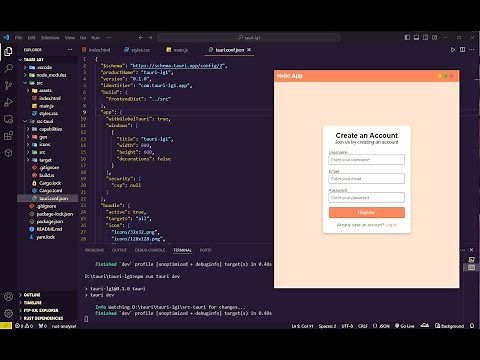The width and height of the screenshot is (480, 360).
Task: Click the CRLF end-of-line selector
Action: pos(363,326)
